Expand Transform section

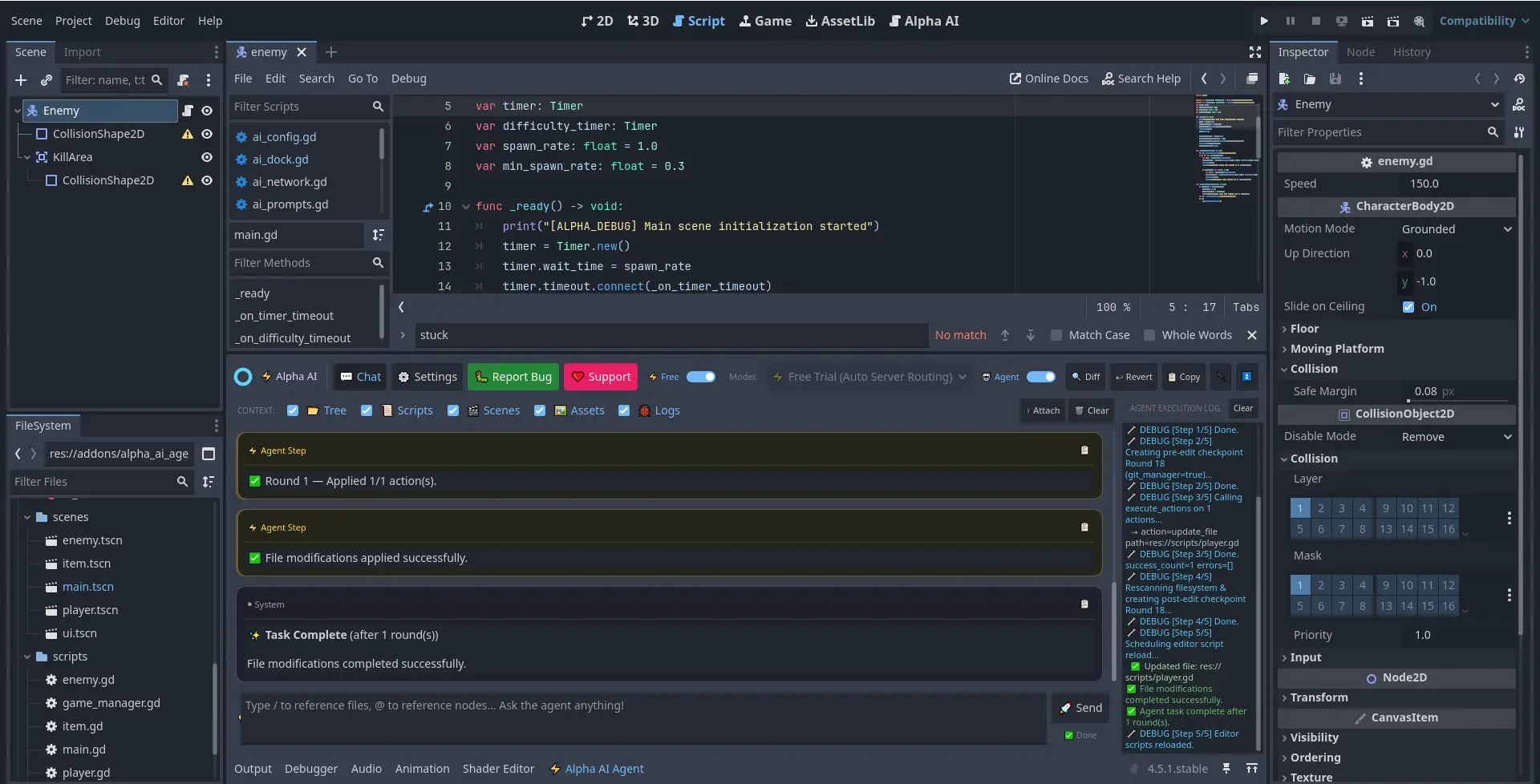(x=1319, y=697)
